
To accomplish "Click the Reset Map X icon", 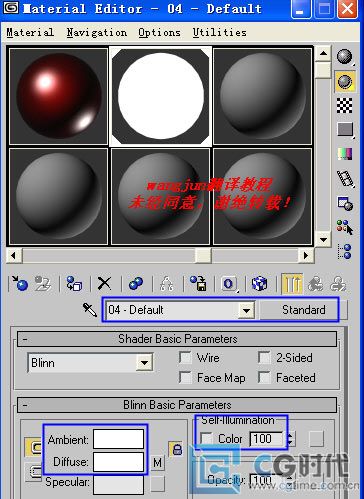I will pyautogui.click(x=105, y=284).
